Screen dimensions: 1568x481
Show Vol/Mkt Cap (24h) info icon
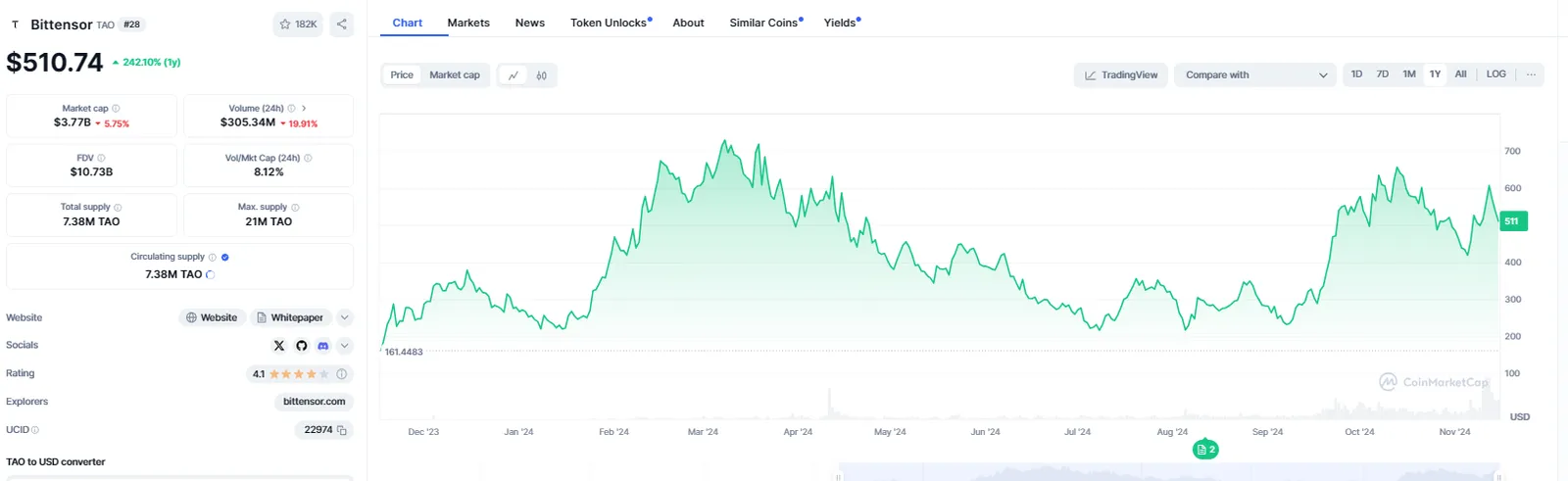coord(308,158)
